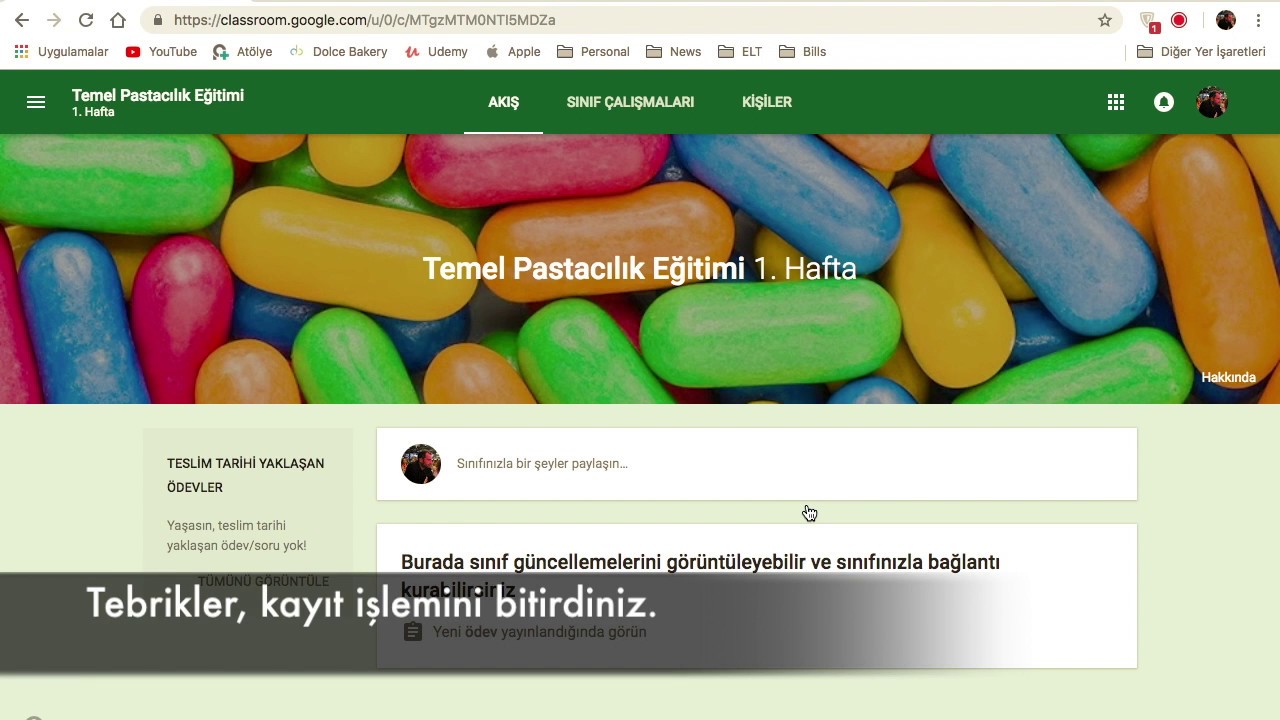Open the Atölye bookmark
This screenshot has height=720, width=1280.
click(x=242, y=52)
